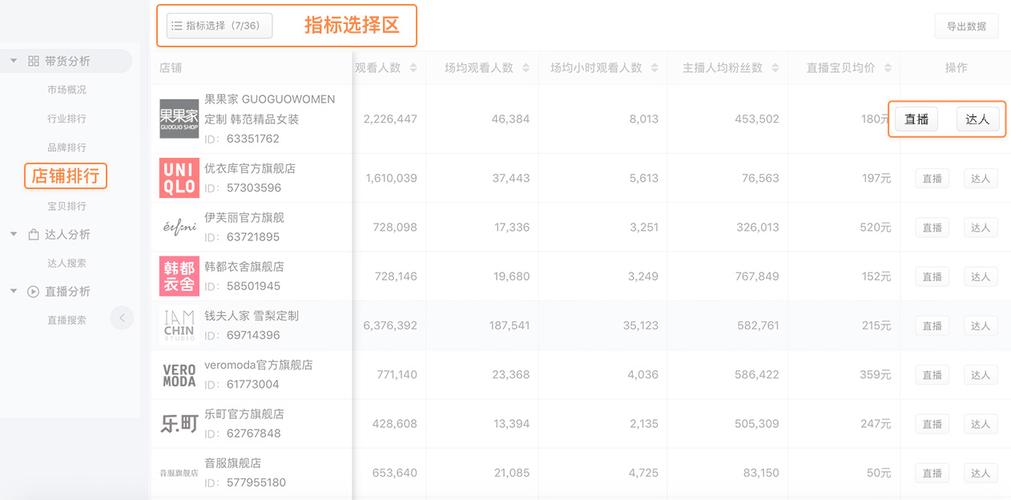The image size is (1011, 500).
Task: Click 达人 button for 韩都衣舍 row
Action: point(981,277)
